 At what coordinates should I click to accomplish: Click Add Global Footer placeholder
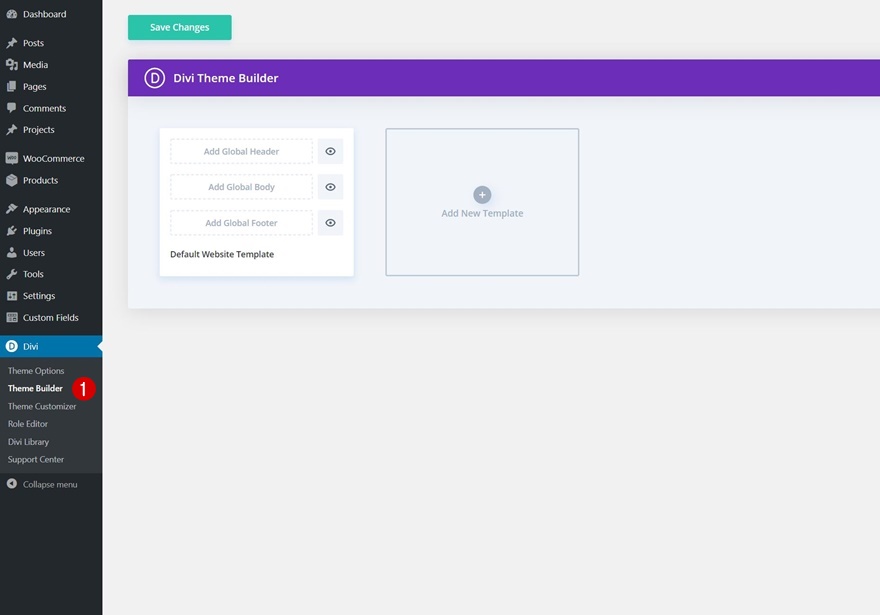pos(241,223)
